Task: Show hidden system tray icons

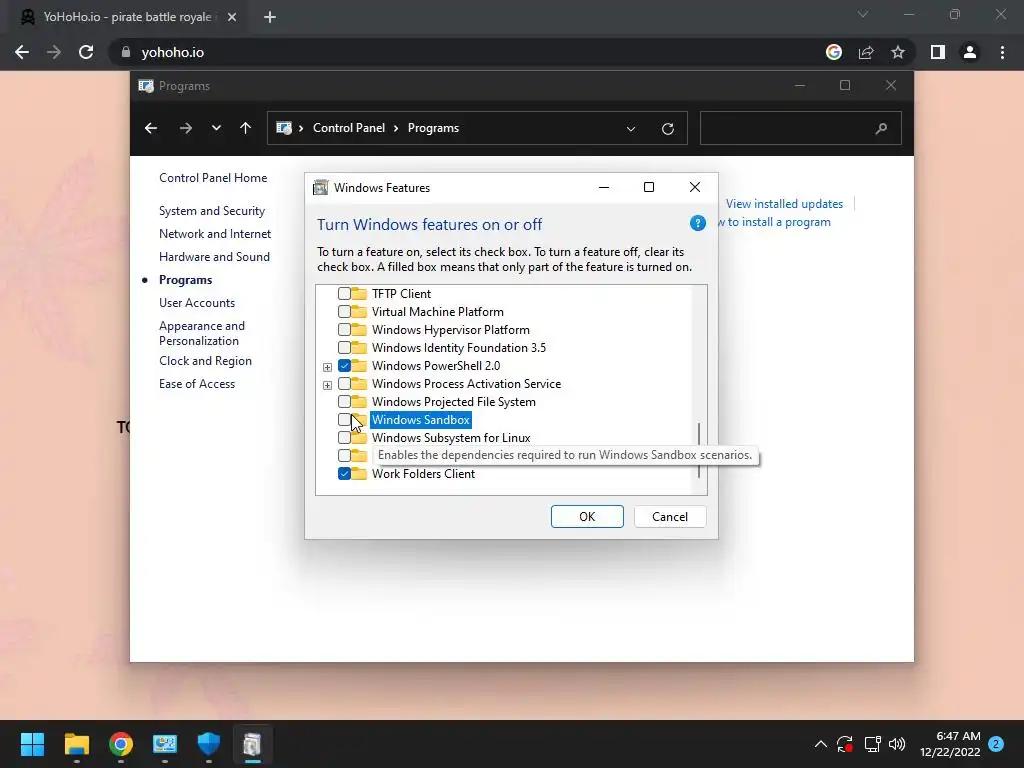Action: pos(821,744)
